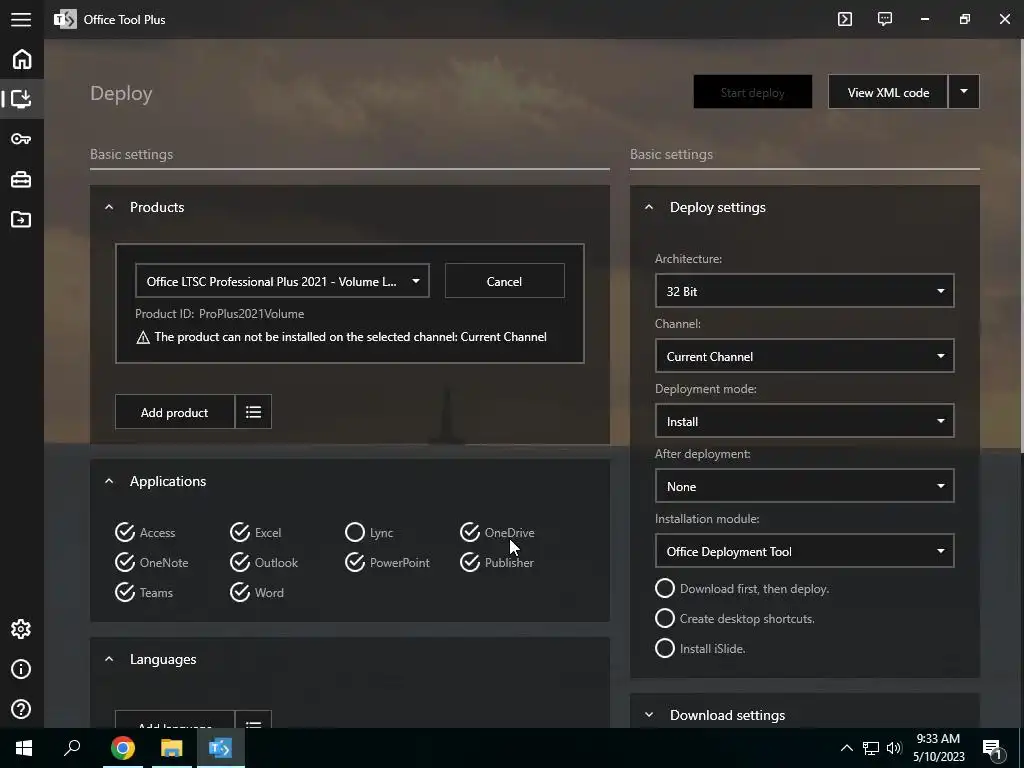Click the Office Tool Plus logo in title bar
The width and height of the screenshot is (1024, 768).
[x=65, y=19]
